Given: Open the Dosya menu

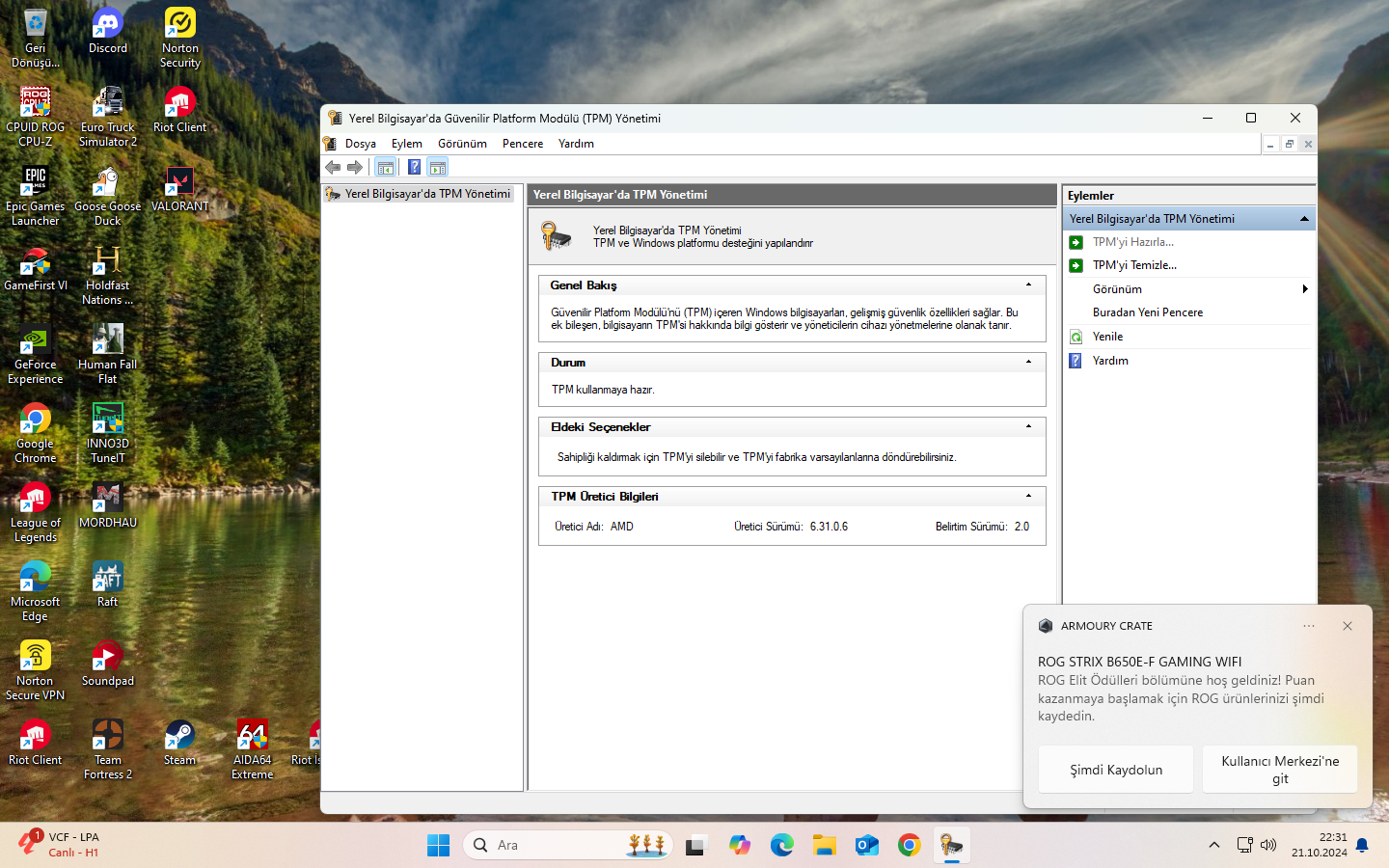Looking at the screenshot, I should (361, 144).
